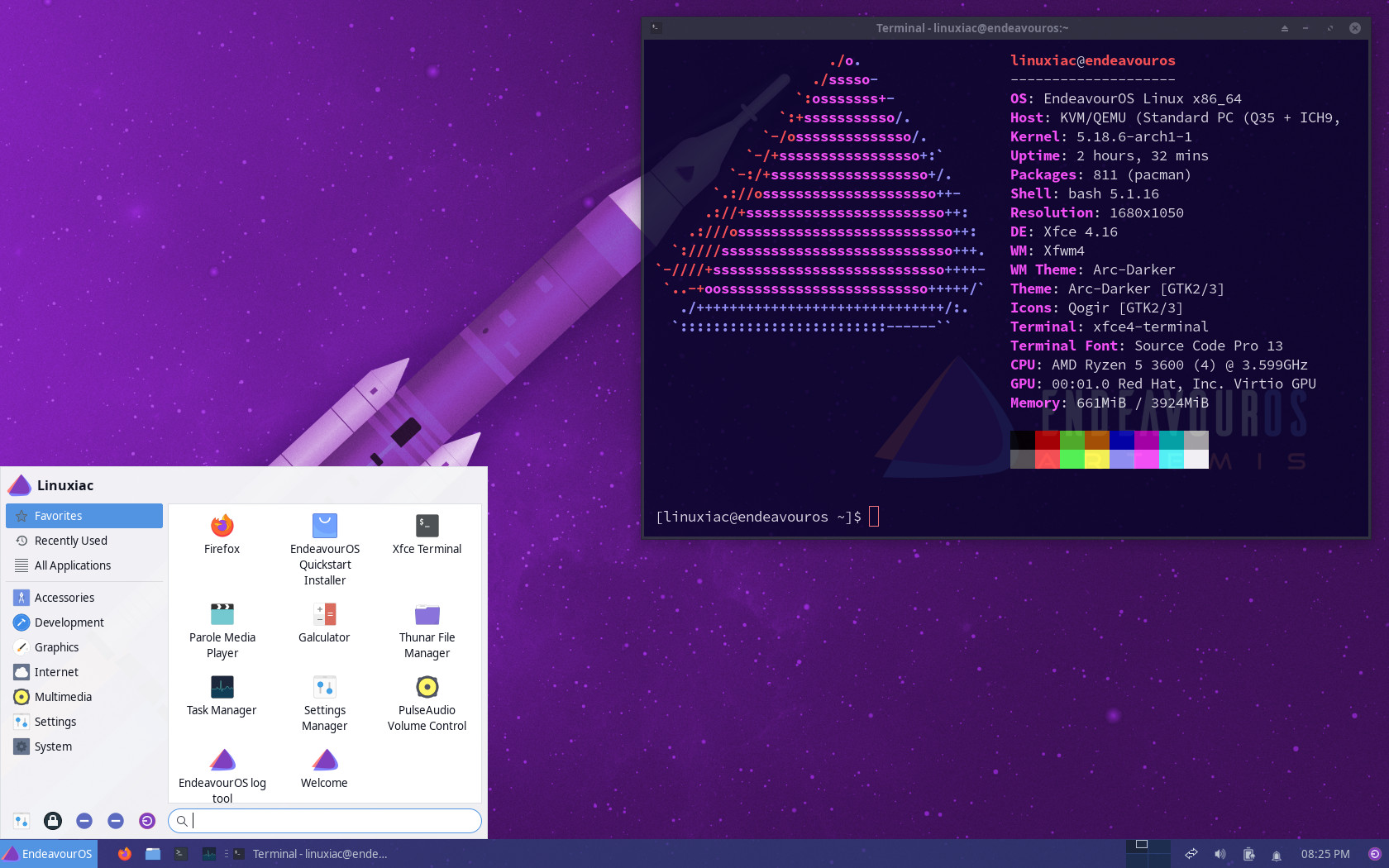Viewport: 1389px width, 868px height.
Task: Open the Accessories category
Action: 84,598
